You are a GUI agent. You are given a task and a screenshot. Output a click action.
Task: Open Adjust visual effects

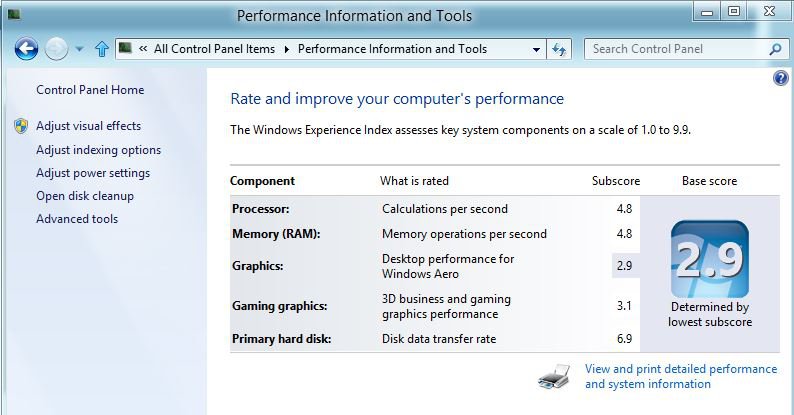click(x=89, y=126)
